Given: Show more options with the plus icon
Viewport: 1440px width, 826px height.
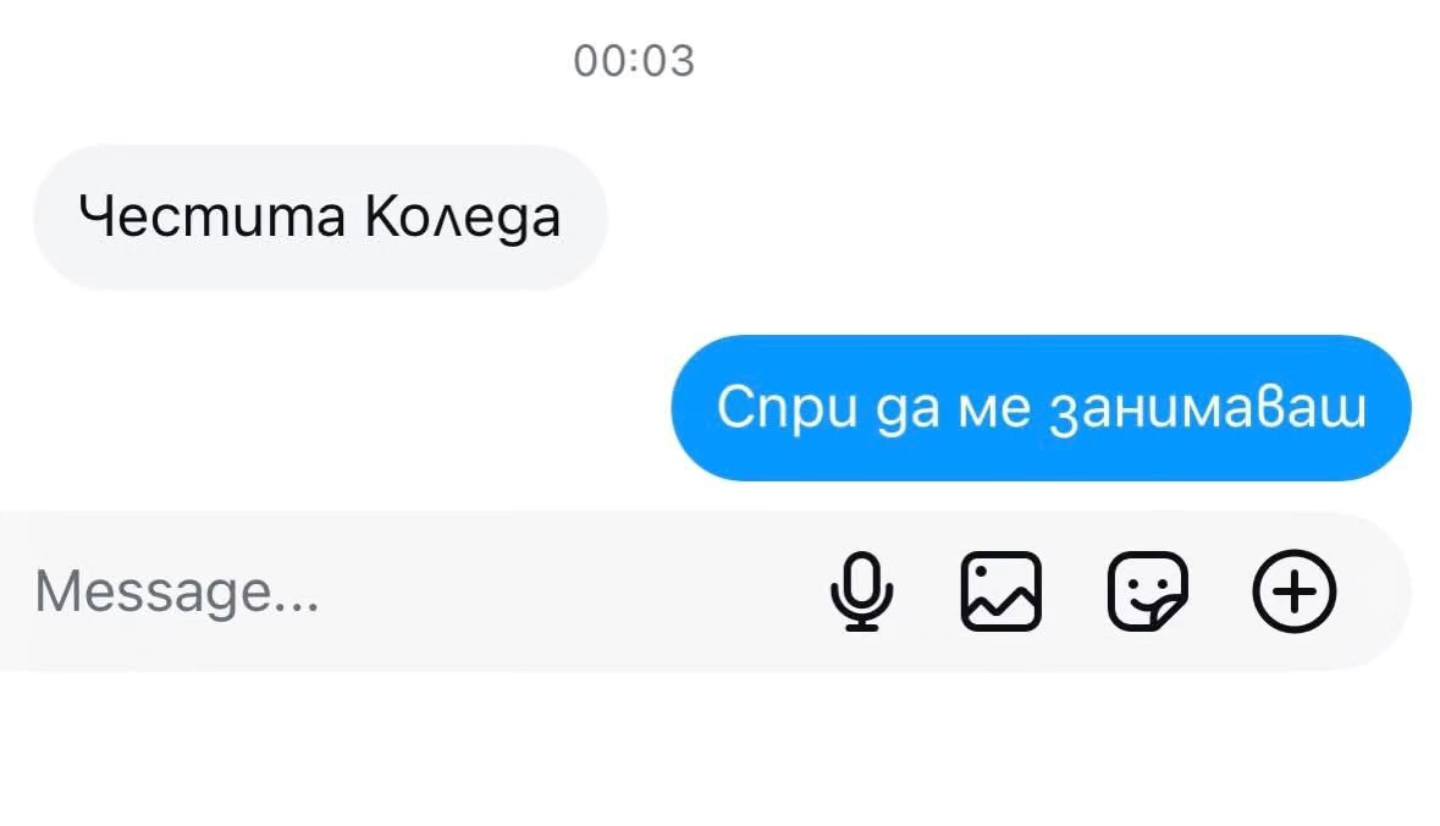Looking at the screenshot, I should [1294, 591].
